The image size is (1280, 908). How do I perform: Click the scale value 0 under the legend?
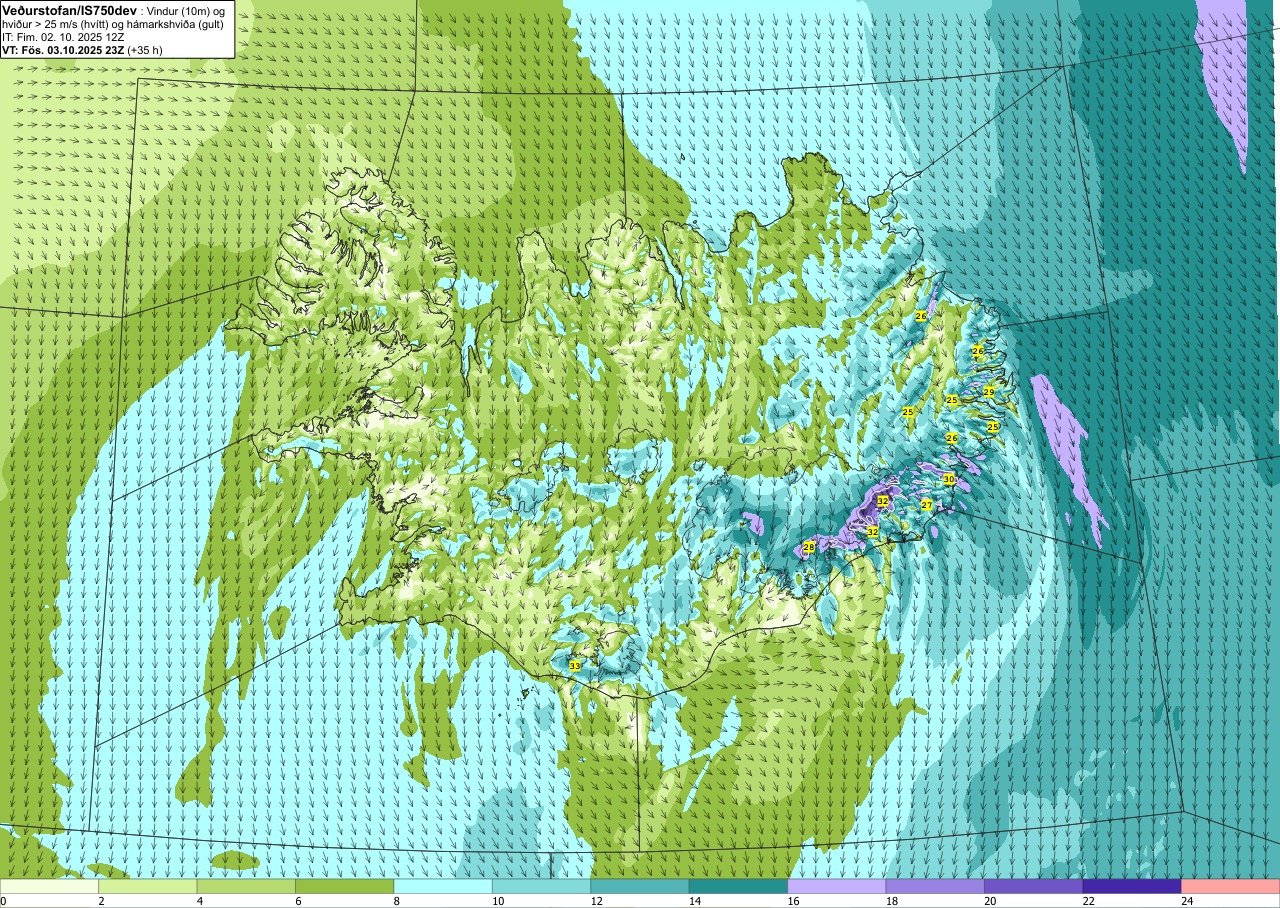3,901
